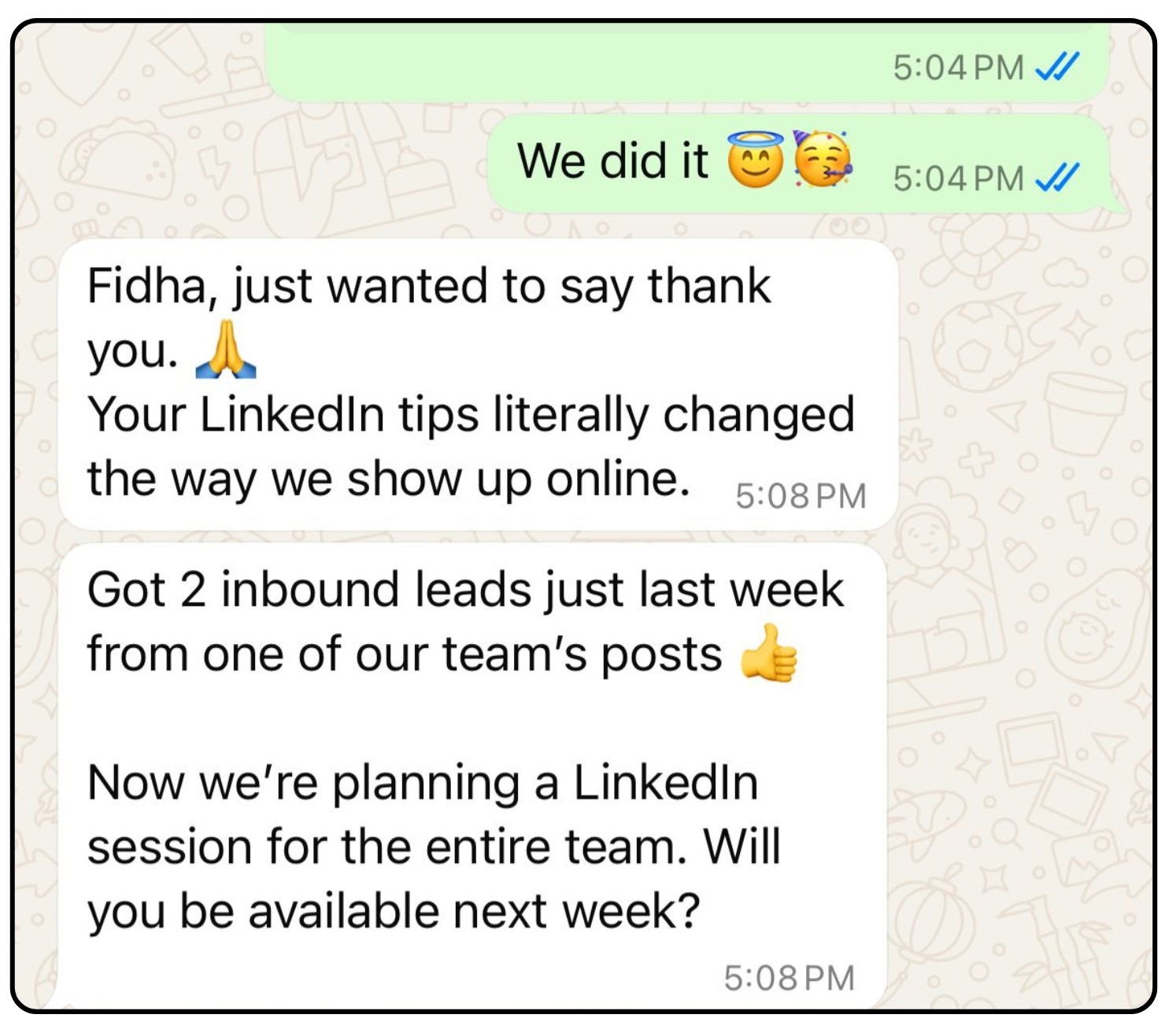Screen dimensions: 1176x1033
Task: Click 'Now we're planning a LinkedIn' line
Action: coord(423,783)
